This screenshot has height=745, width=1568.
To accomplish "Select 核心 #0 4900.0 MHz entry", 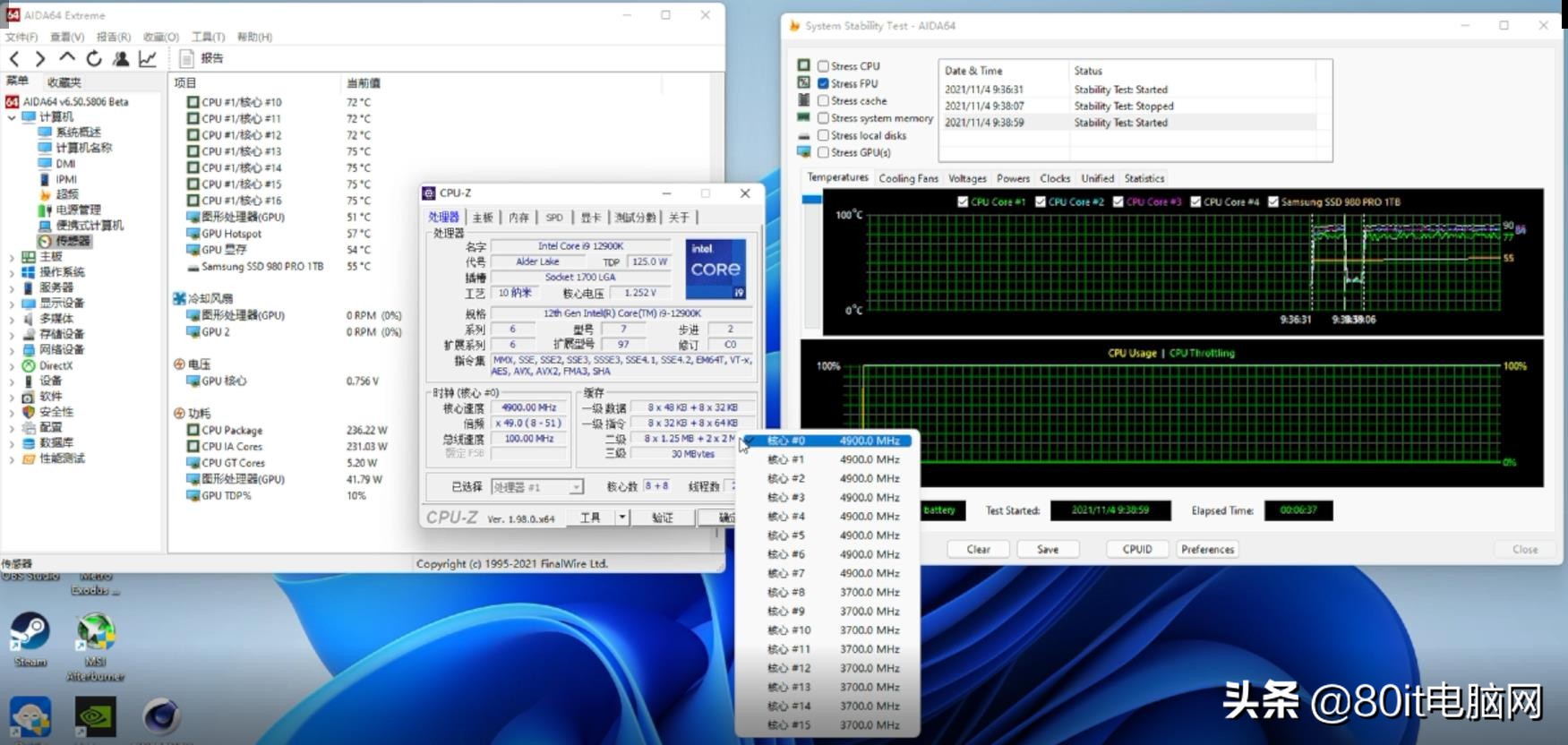I will [829, 441].
